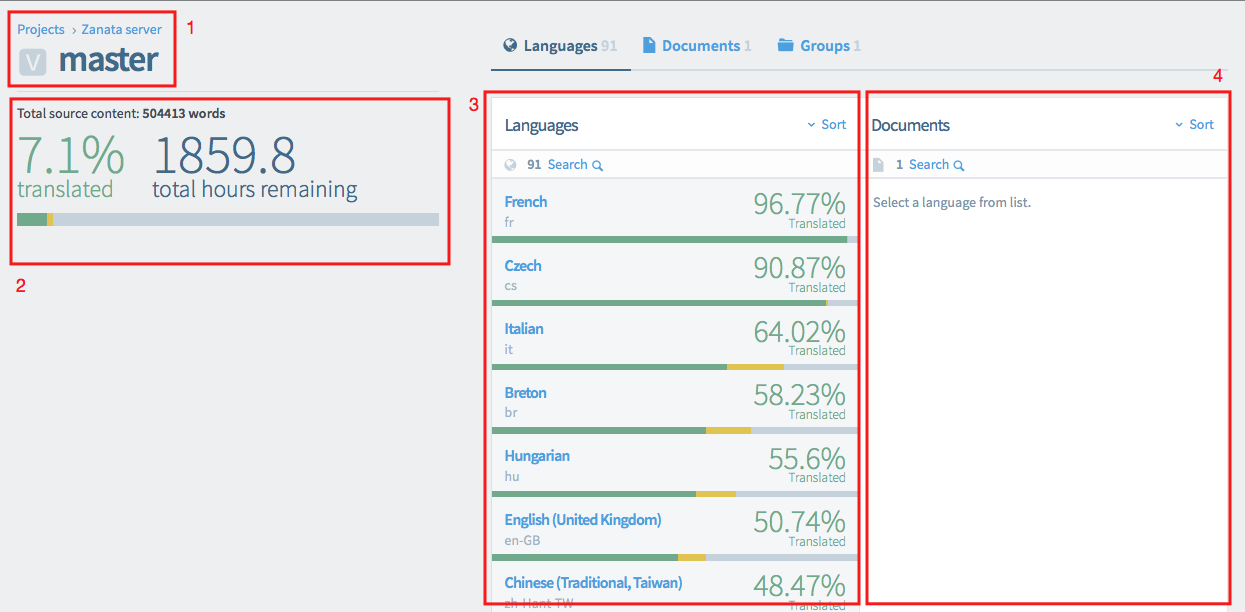The width and height of the screenshot is (1245, 612).
Task: Click the Hungarian translation progress bar
Action: 675,494
